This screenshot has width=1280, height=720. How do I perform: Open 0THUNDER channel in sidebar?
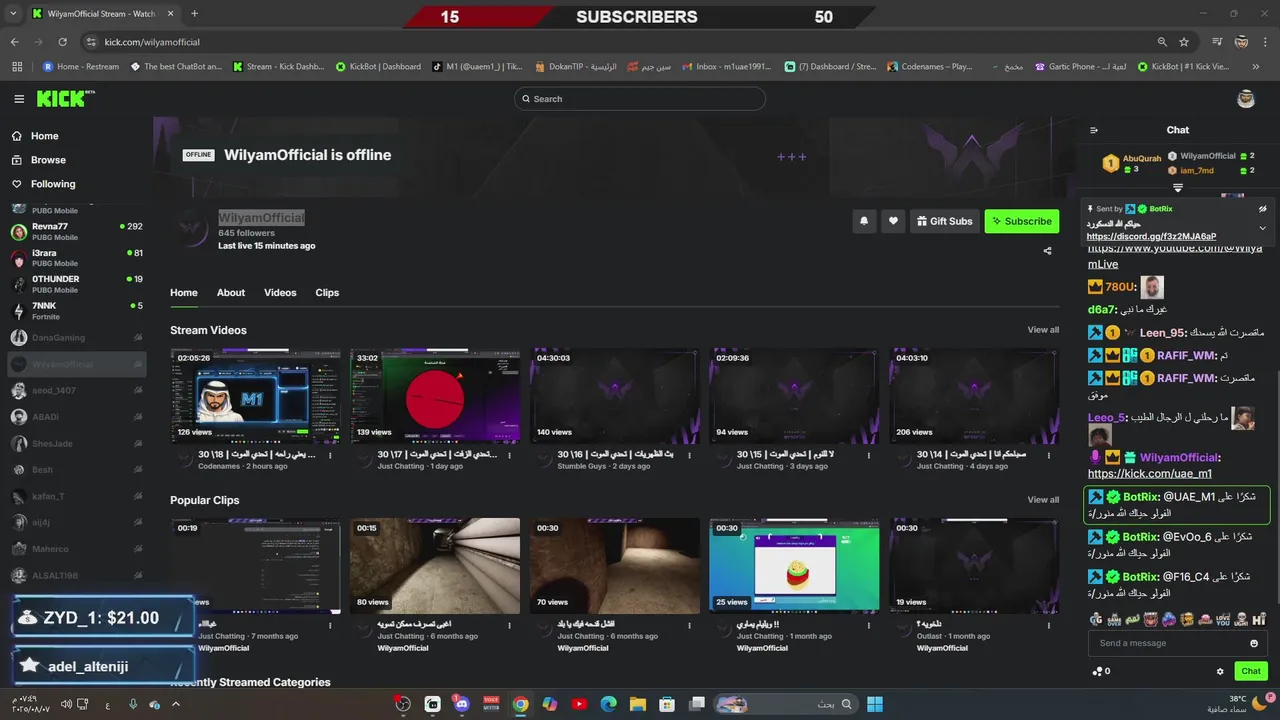[x=77, y=284]
